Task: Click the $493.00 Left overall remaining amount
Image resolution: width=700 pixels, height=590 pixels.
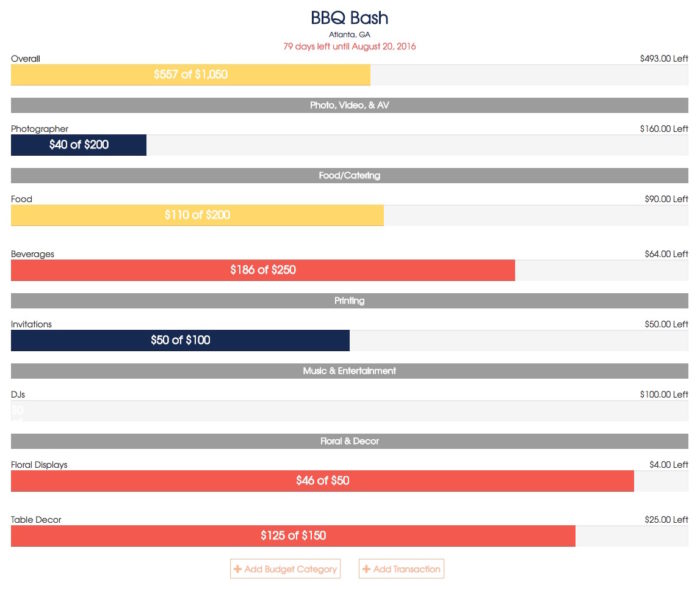Action: coord(664,59)
